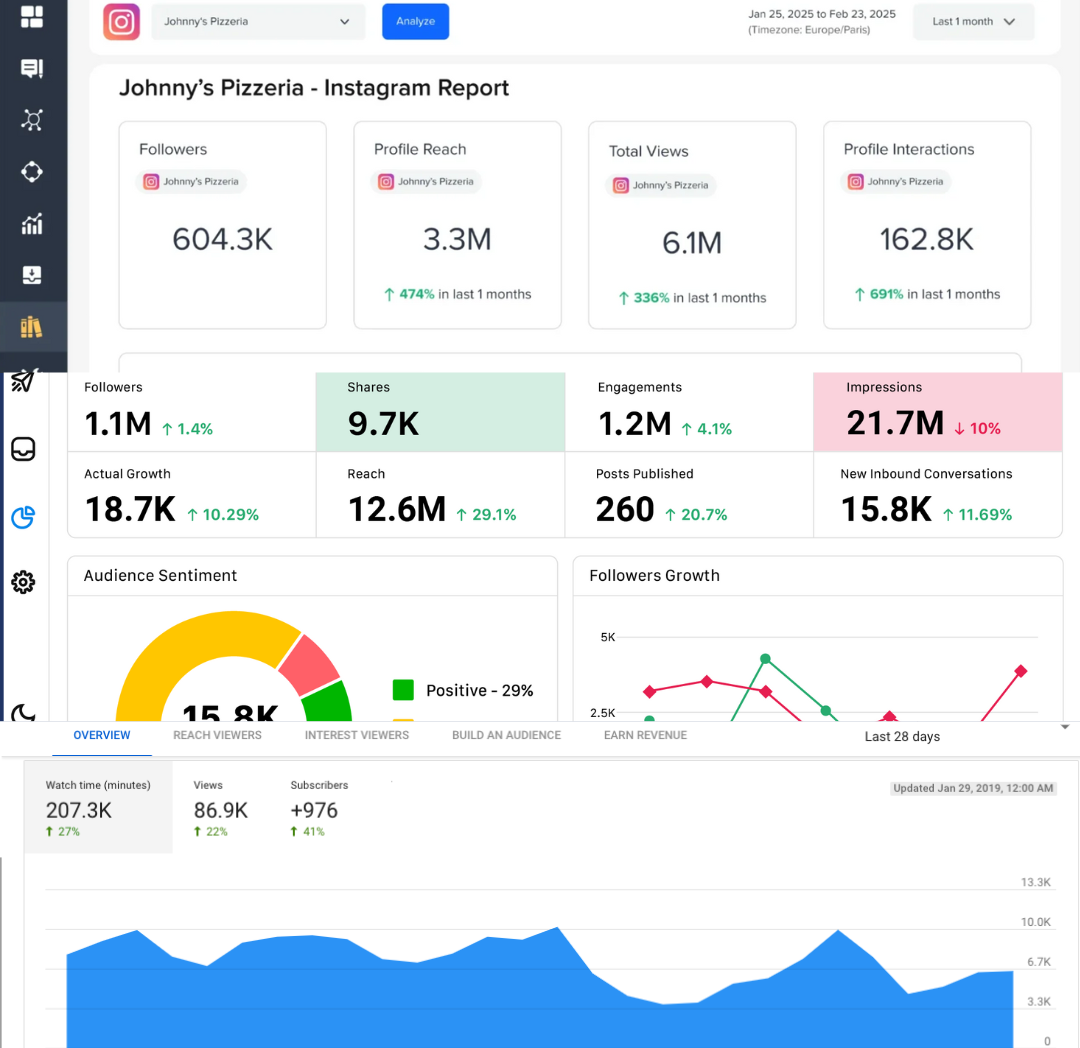Switch to the Reach Viewers tab

pyautogui.click(x=217, y=735)
